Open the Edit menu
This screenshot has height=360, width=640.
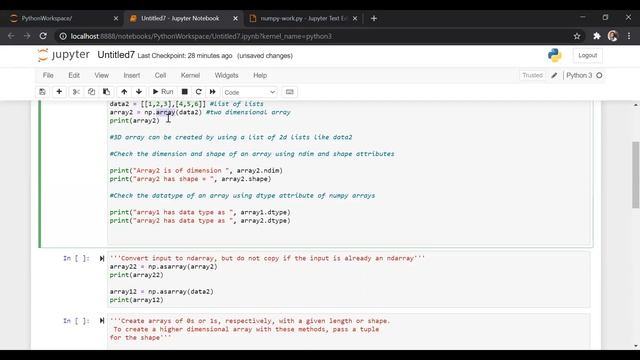coord(74,76)
